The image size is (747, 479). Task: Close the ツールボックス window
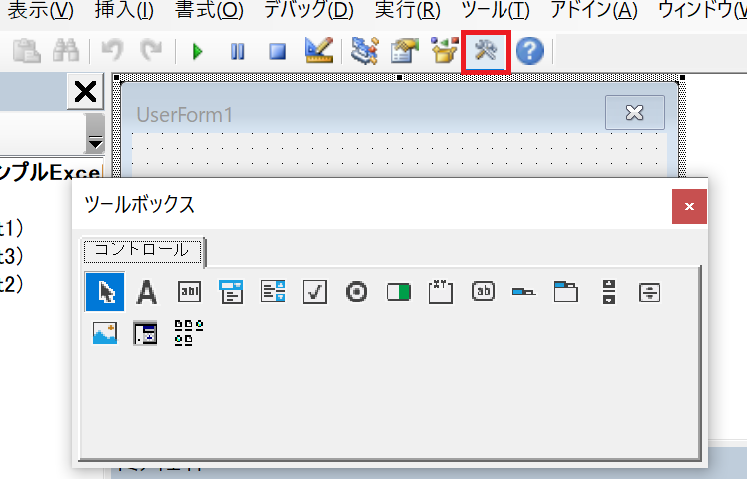689,206
